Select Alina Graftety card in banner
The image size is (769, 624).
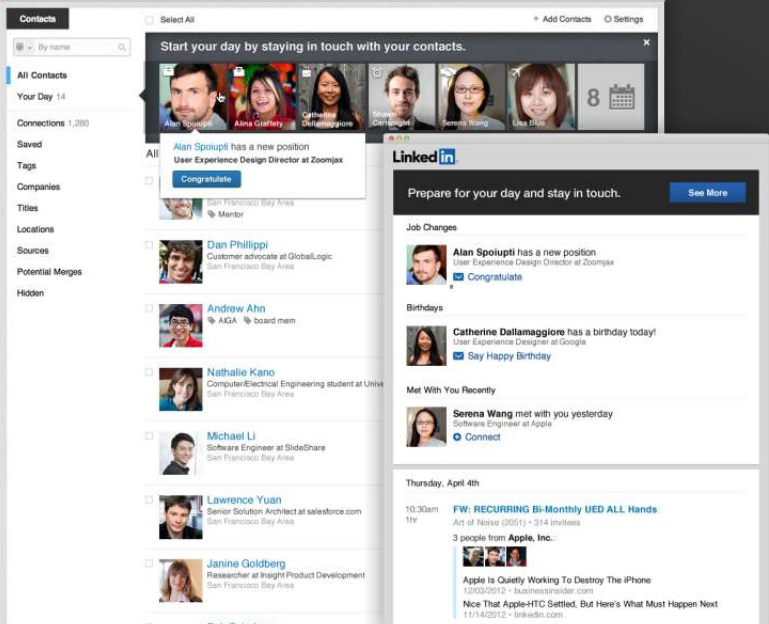coord(262,97)
